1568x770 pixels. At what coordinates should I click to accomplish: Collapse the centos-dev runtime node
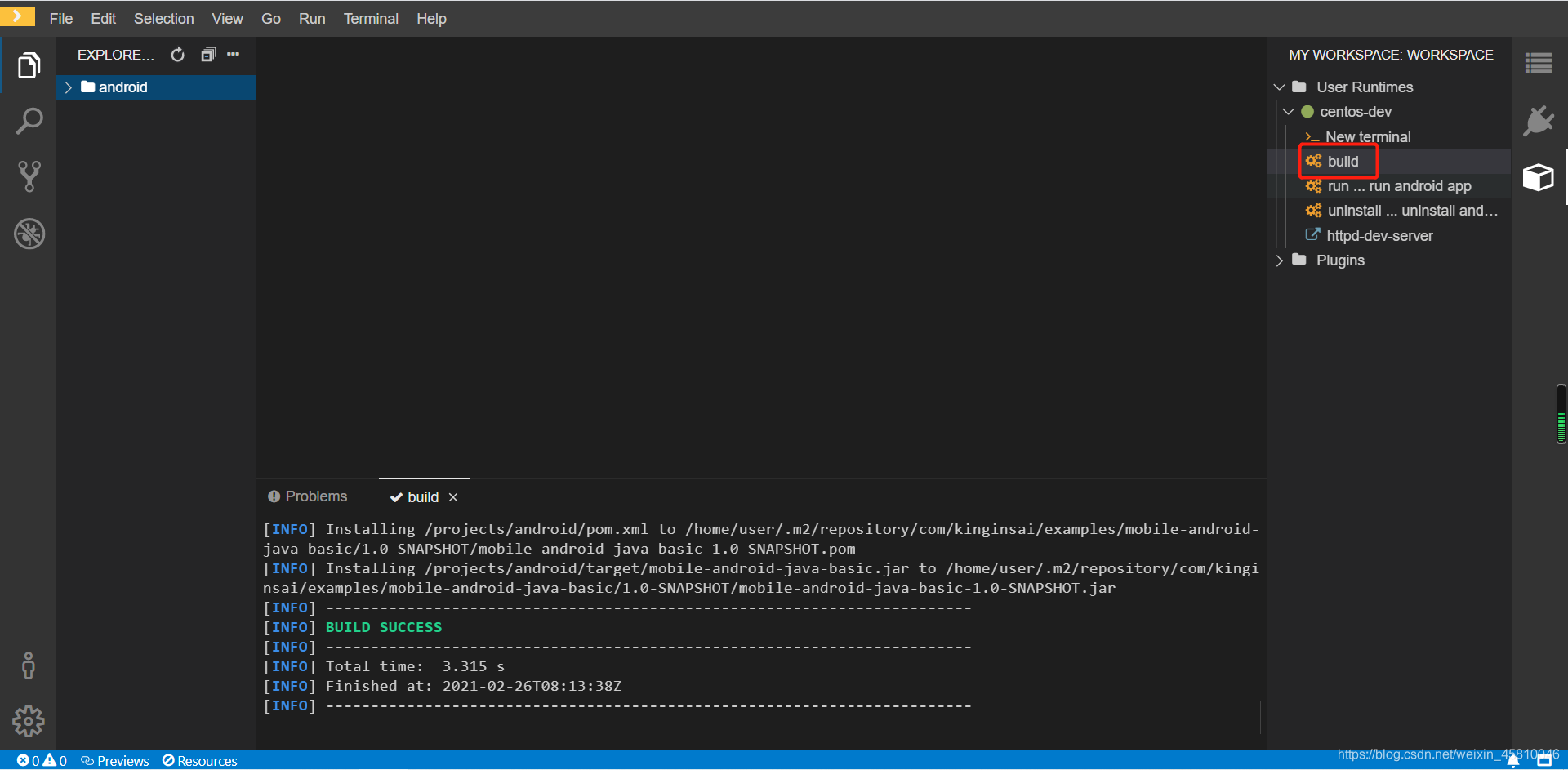point(1289,112)
